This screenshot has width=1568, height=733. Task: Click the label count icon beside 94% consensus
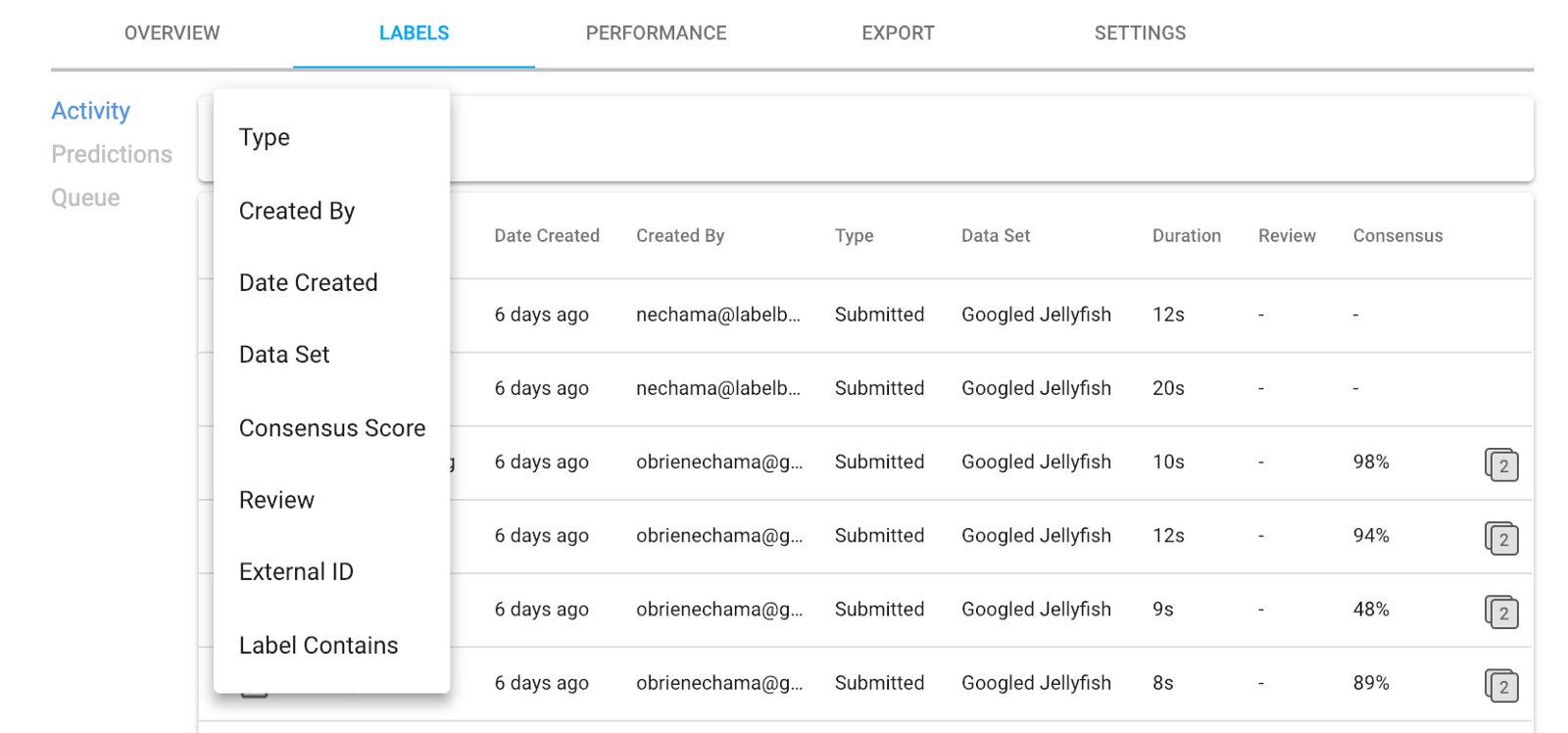(1500, 538)
